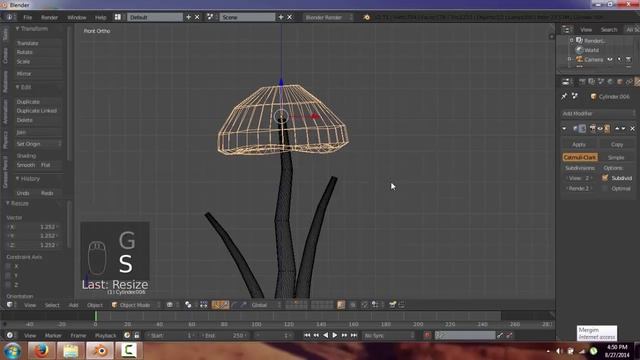640x360 pixels.
Task: Click the properties editor type icon
Action: click(x=566, y=82)
